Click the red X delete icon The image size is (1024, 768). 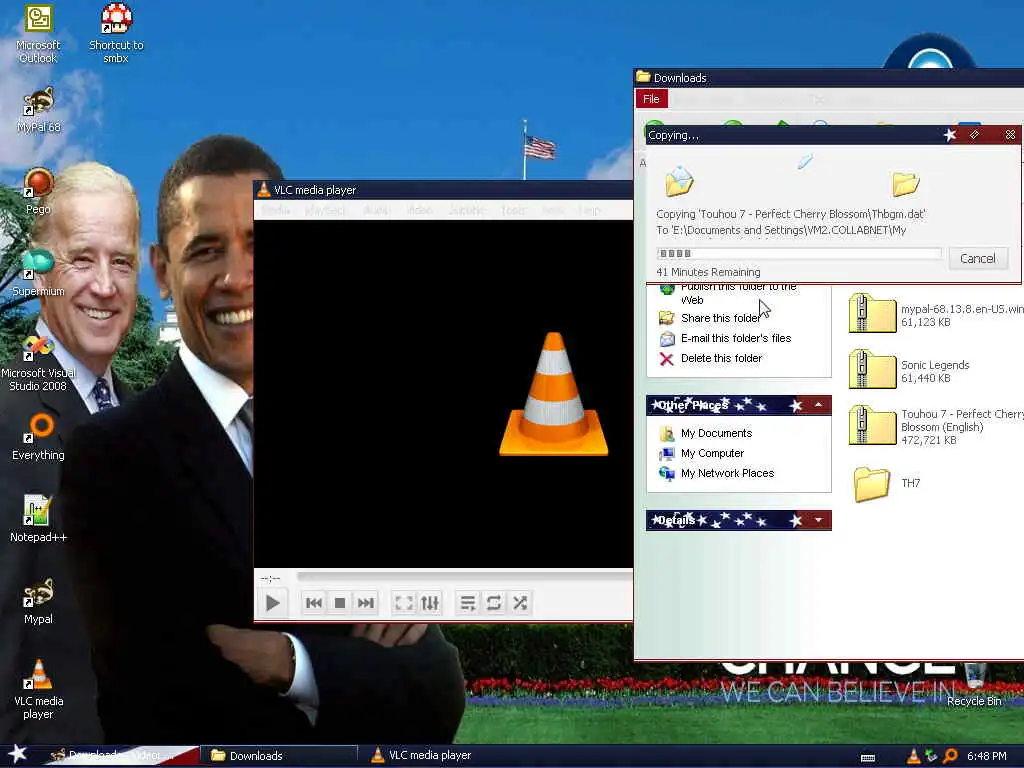click(666, 359)
